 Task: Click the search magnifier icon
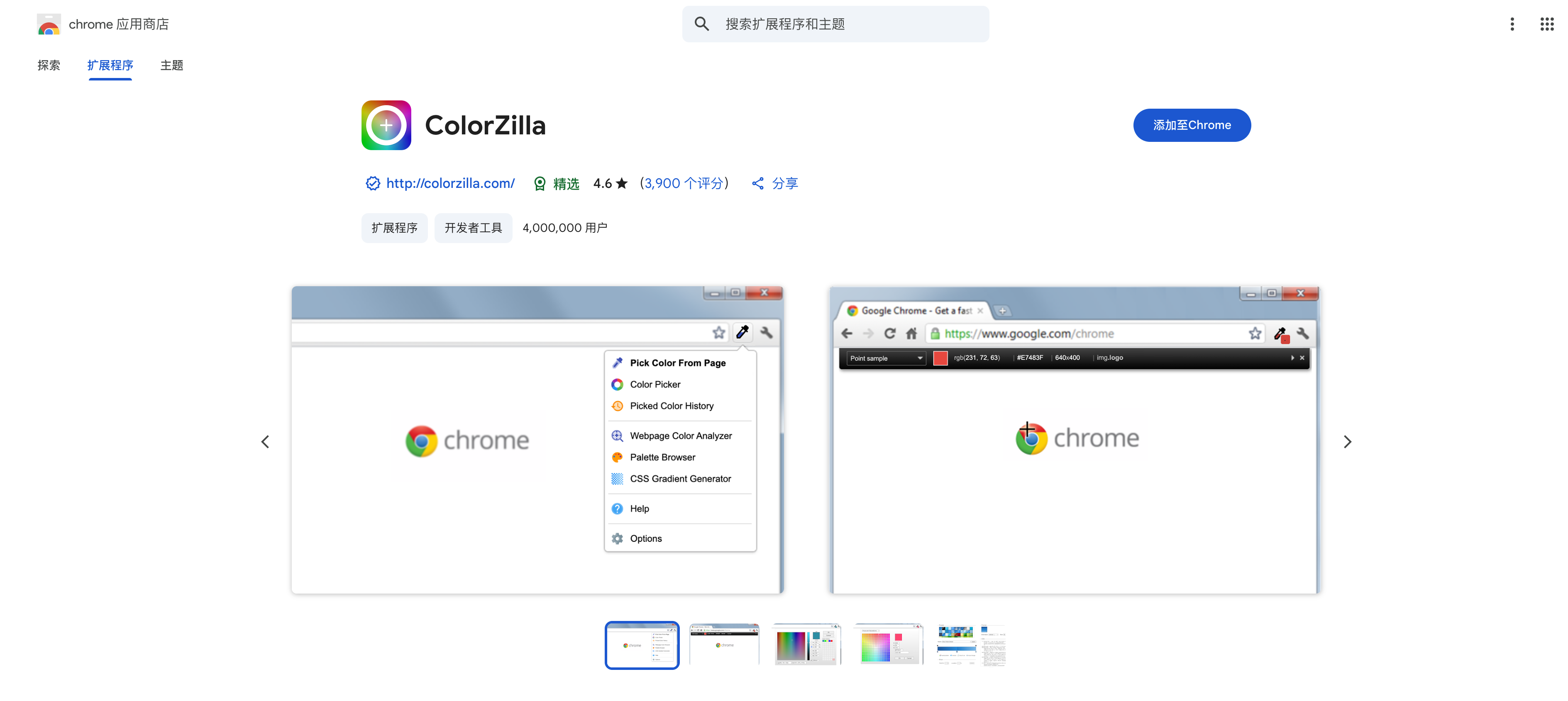[x=702, y=24]
